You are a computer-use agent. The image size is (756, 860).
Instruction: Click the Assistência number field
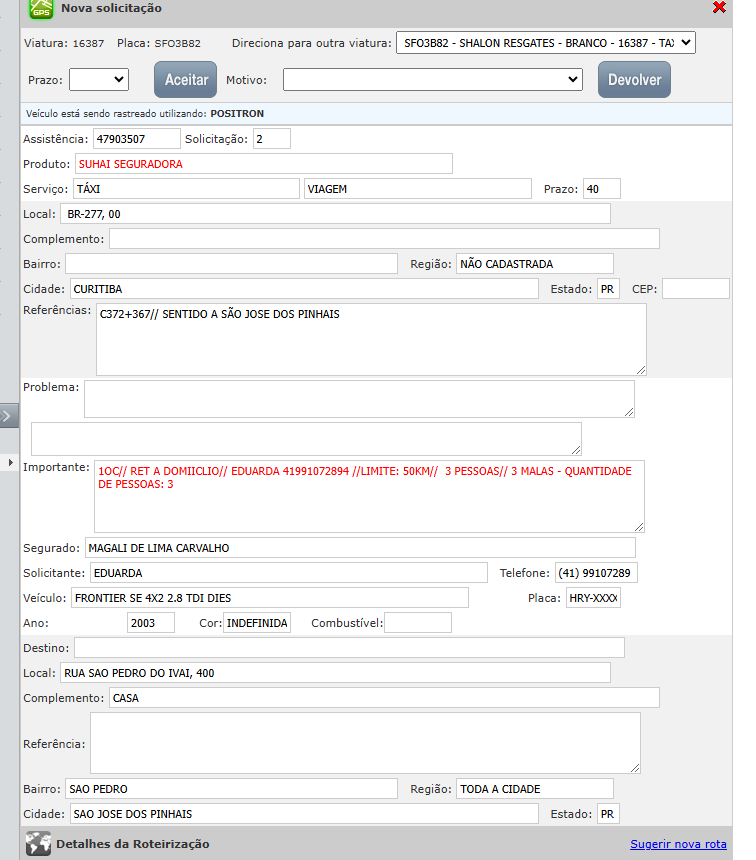point(136,139)
